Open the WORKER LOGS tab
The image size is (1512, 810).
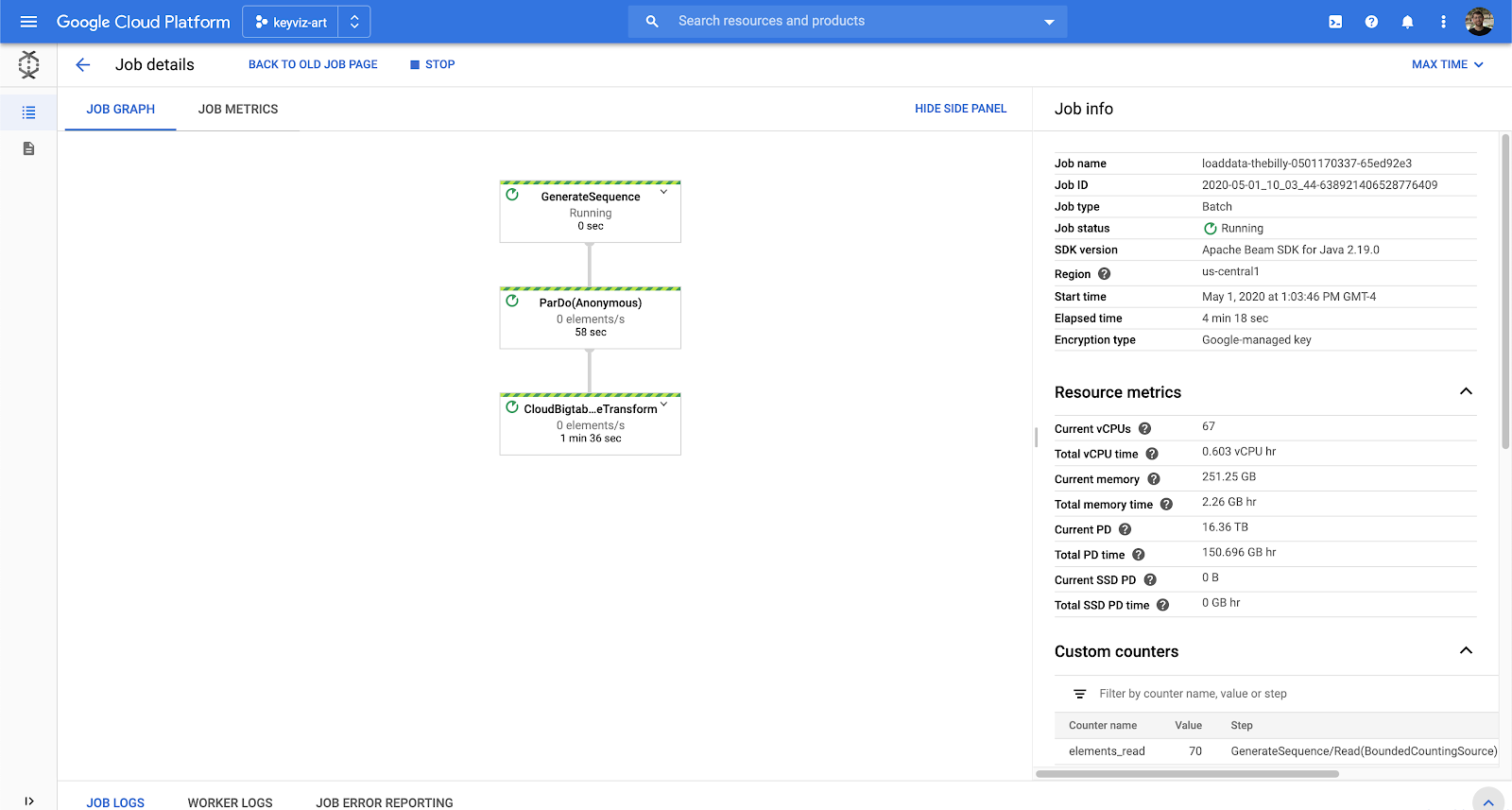[230, 802]
